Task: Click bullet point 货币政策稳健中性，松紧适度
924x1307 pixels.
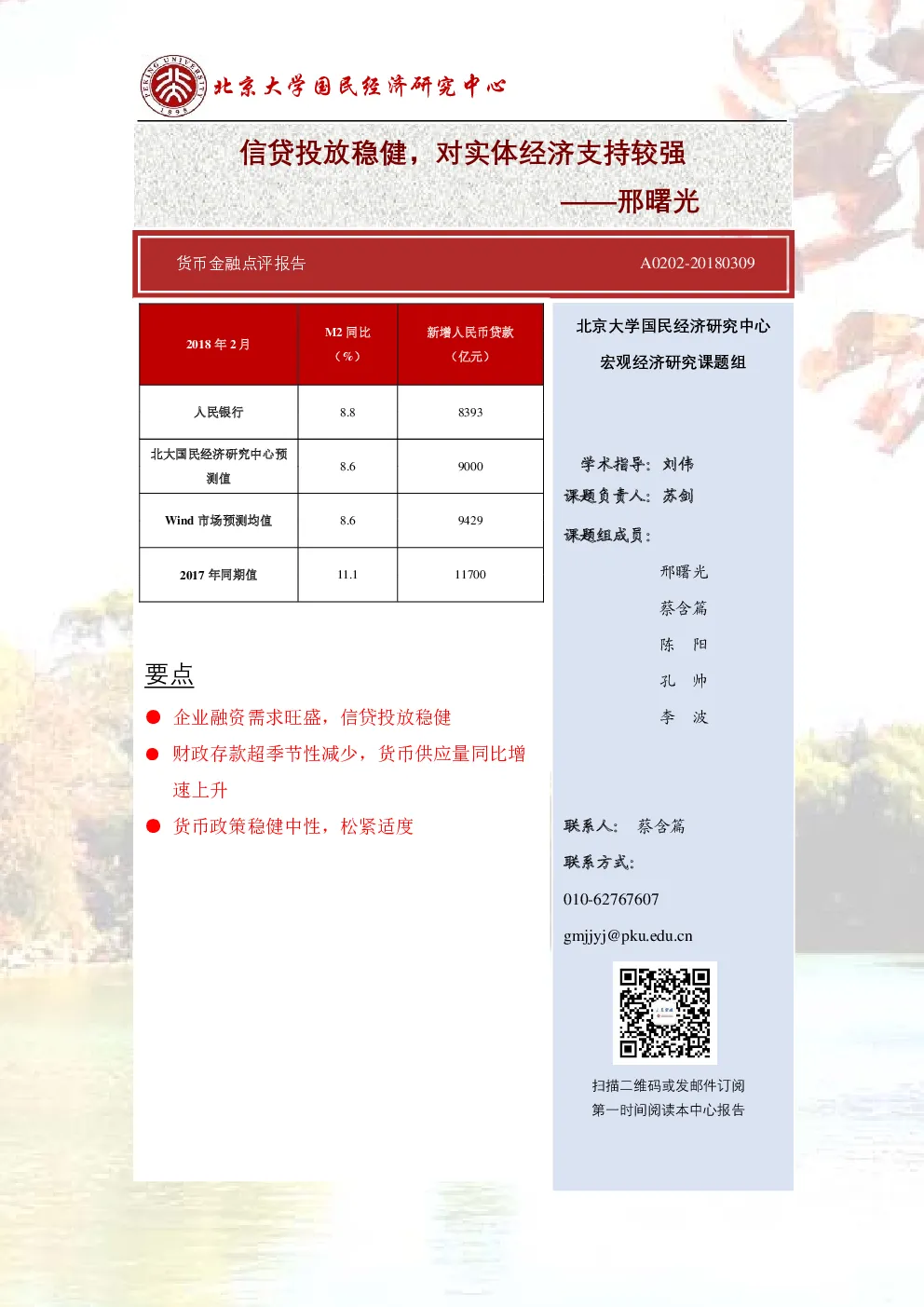Action: tap(293, 826)
